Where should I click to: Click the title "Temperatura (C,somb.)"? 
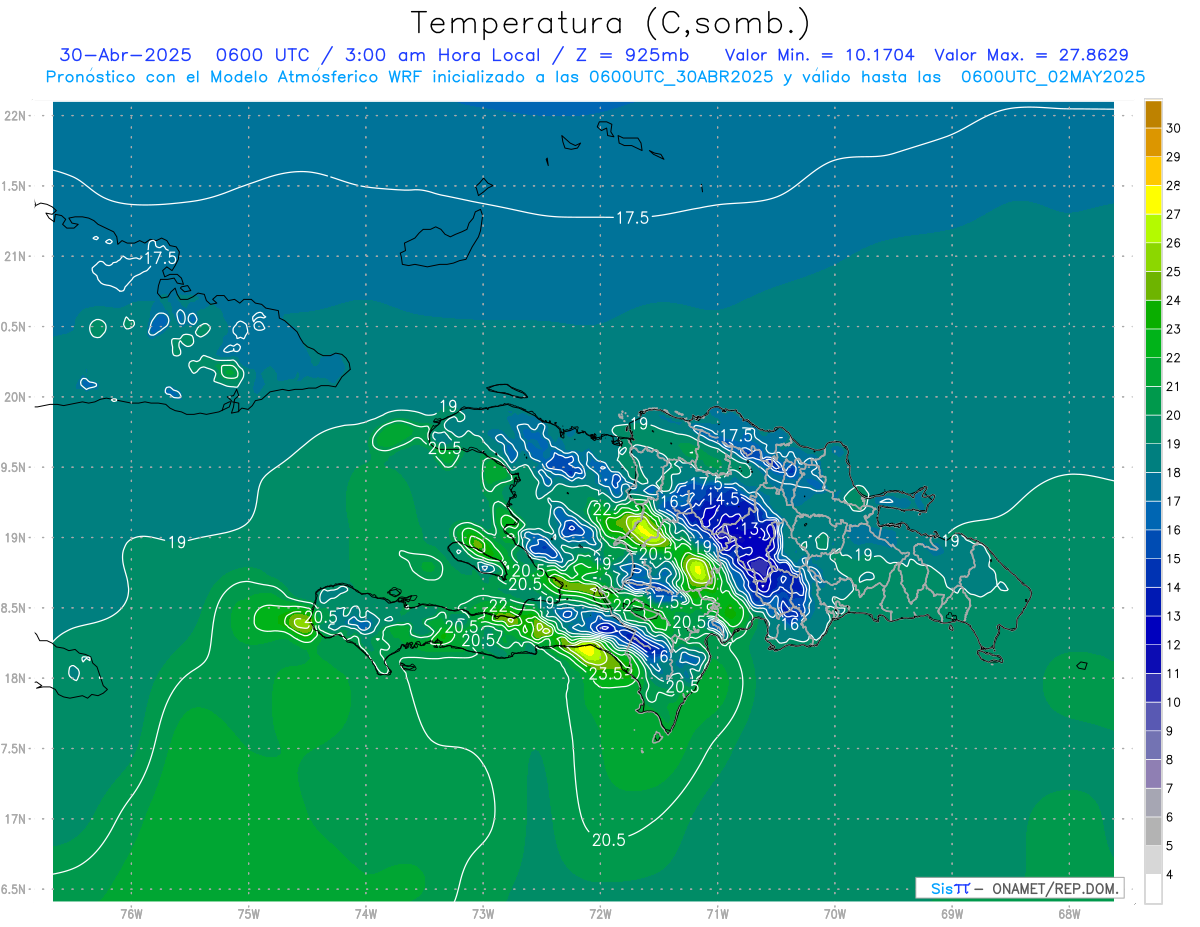(x=610, y=23)
